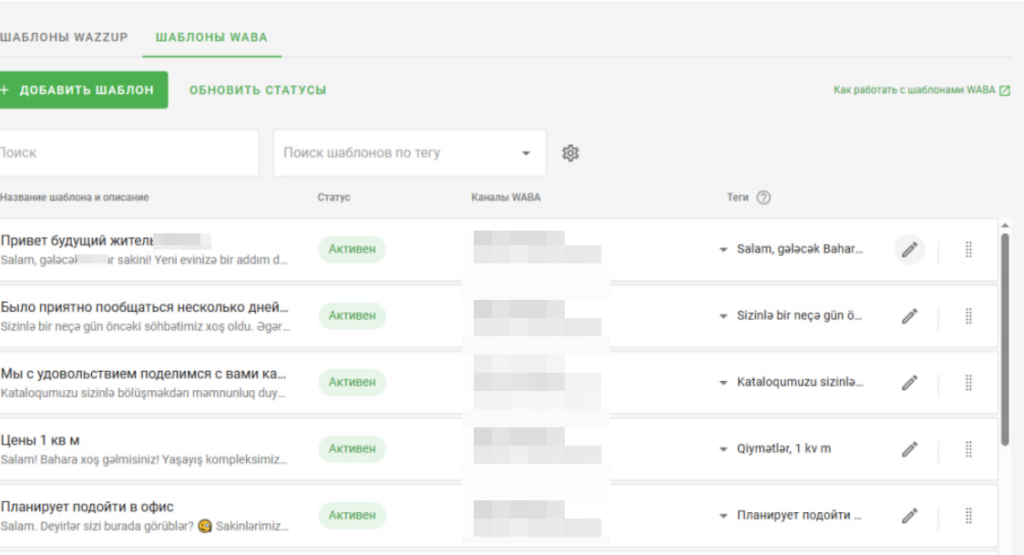
Task: Select the 'Шаблоны WABA' tab
Action: (211, 38)
